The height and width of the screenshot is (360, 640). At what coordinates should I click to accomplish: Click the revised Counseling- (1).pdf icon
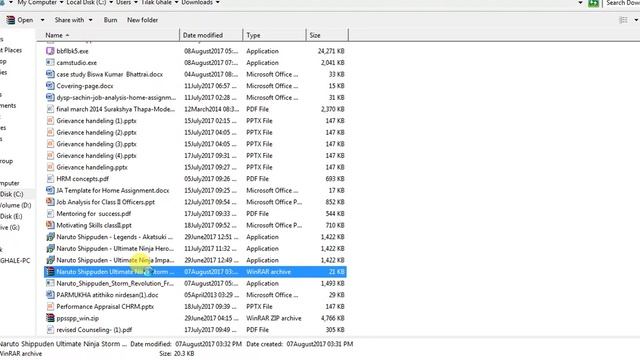pos(50,330)
